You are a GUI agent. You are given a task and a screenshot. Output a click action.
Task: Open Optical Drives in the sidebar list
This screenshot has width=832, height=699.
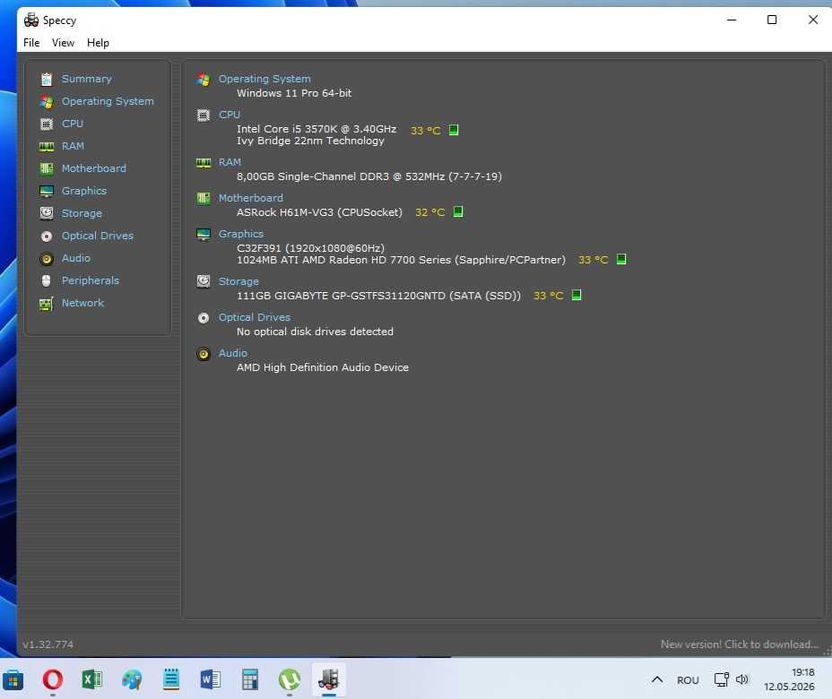coord(98,236)
